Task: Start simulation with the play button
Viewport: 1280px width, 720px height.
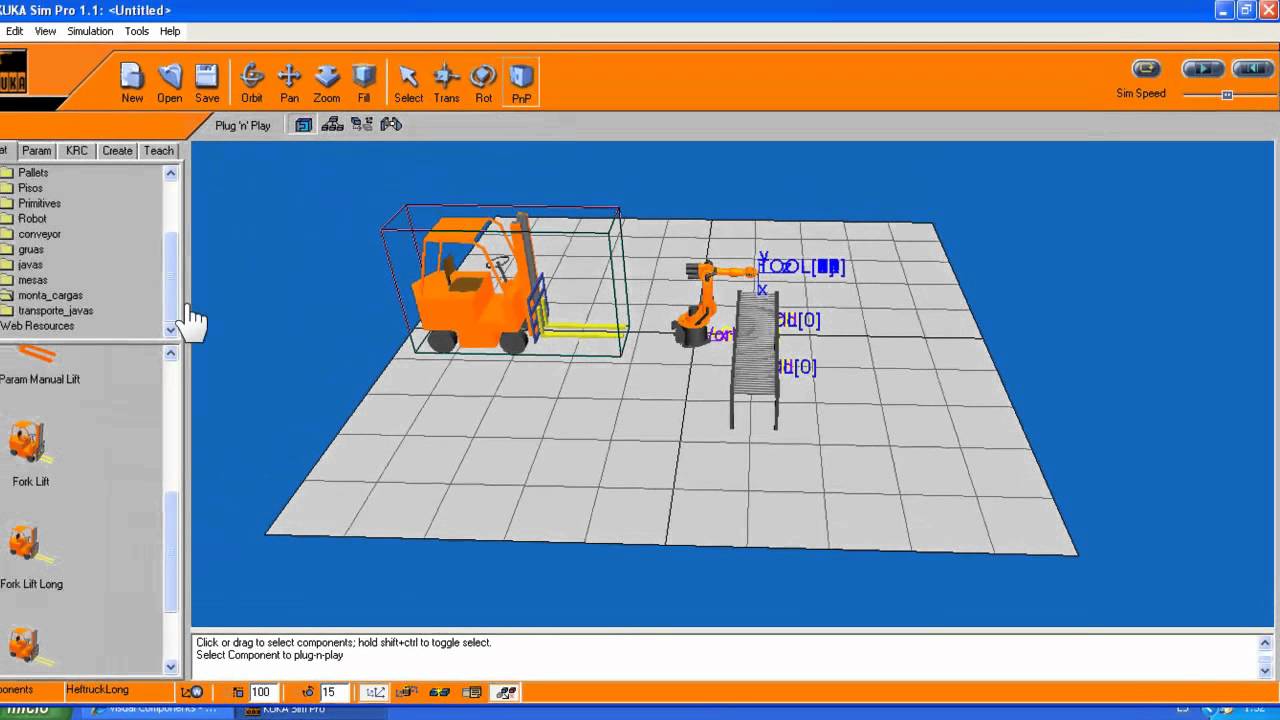Action: pos(1203,69)
